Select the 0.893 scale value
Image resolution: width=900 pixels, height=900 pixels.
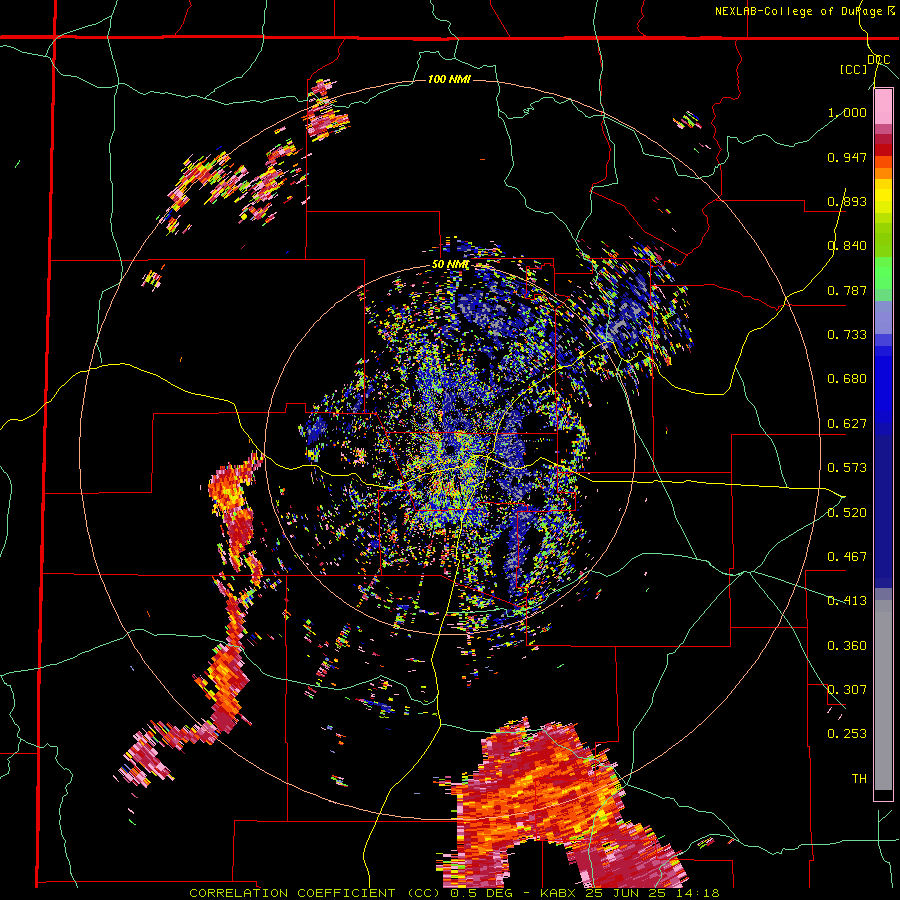pos(847,201)
